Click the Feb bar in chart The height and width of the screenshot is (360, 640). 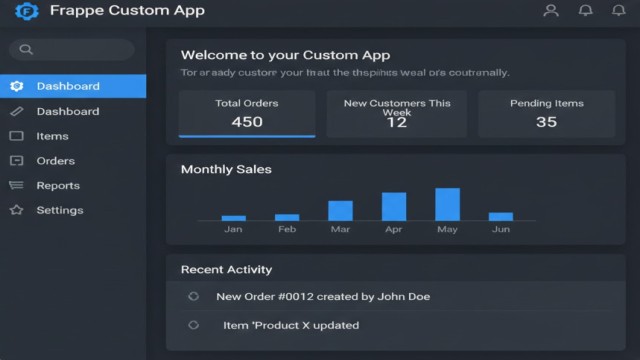click(287, 217)
